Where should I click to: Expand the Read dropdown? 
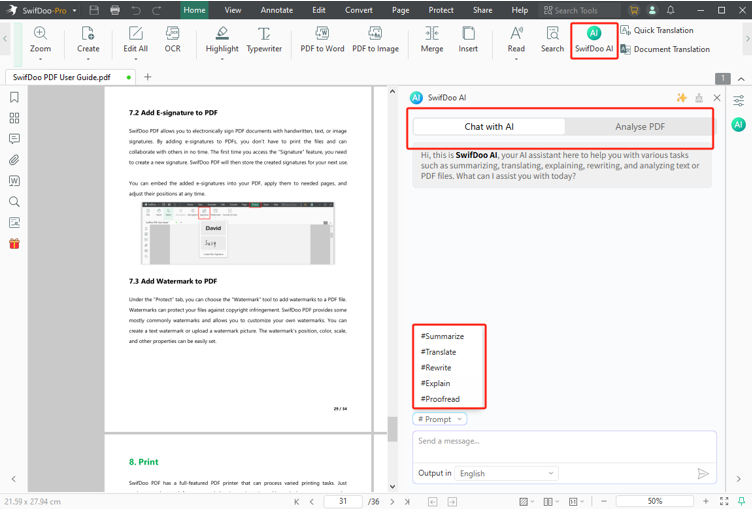click(x=516, y=59)
